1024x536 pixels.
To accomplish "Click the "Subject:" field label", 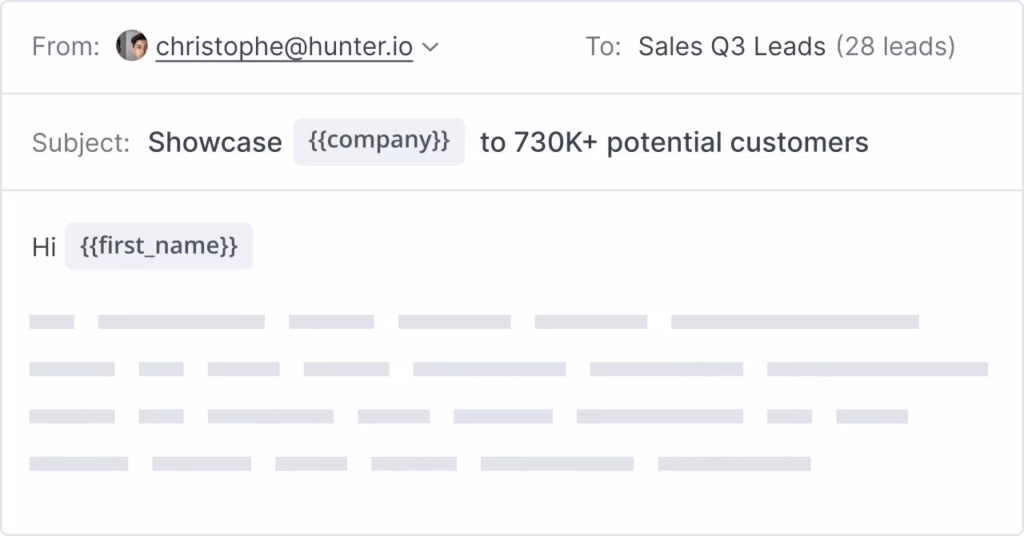I will (81, 142).
